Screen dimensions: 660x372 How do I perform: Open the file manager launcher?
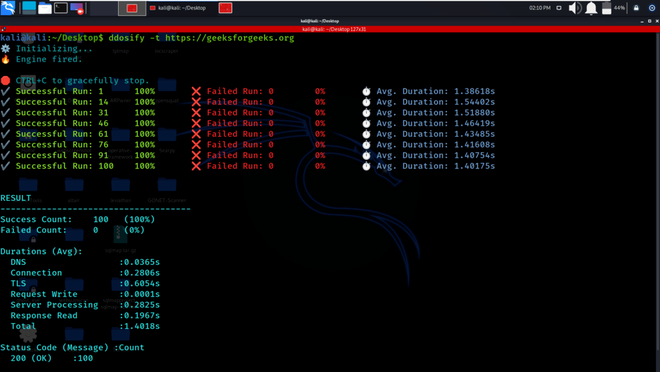tap(45, 8)
